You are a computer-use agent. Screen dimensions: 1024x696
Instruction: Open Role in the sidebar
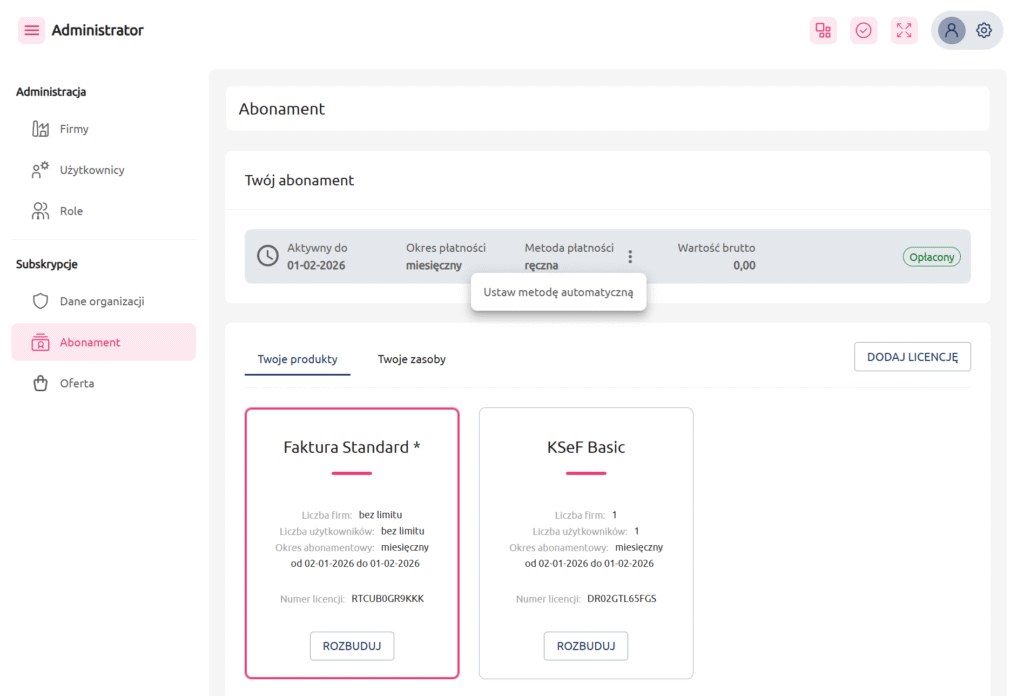[71, 211]
